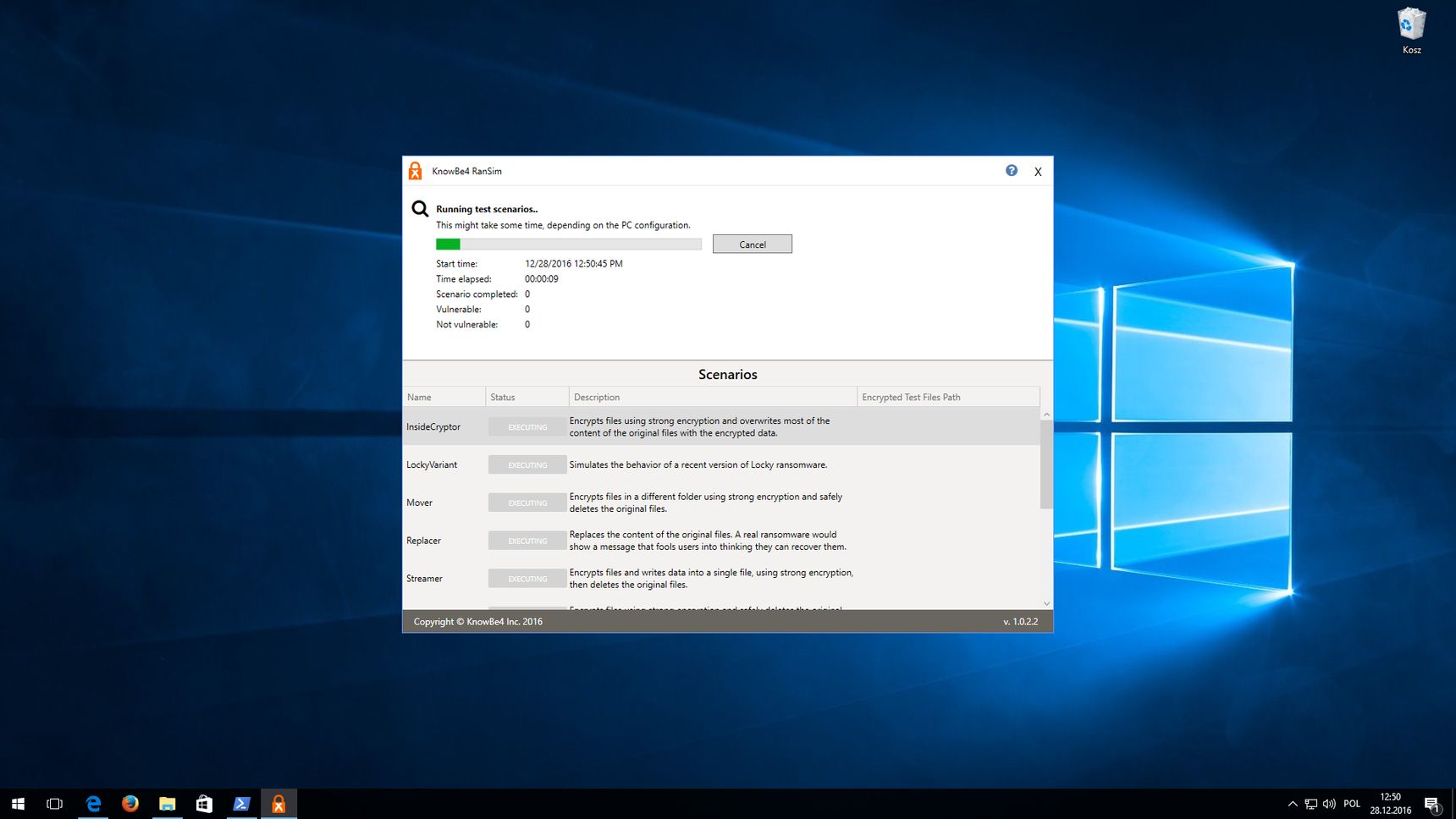Click the EXECUTING status of InsideCryptor

click(527, 427)
